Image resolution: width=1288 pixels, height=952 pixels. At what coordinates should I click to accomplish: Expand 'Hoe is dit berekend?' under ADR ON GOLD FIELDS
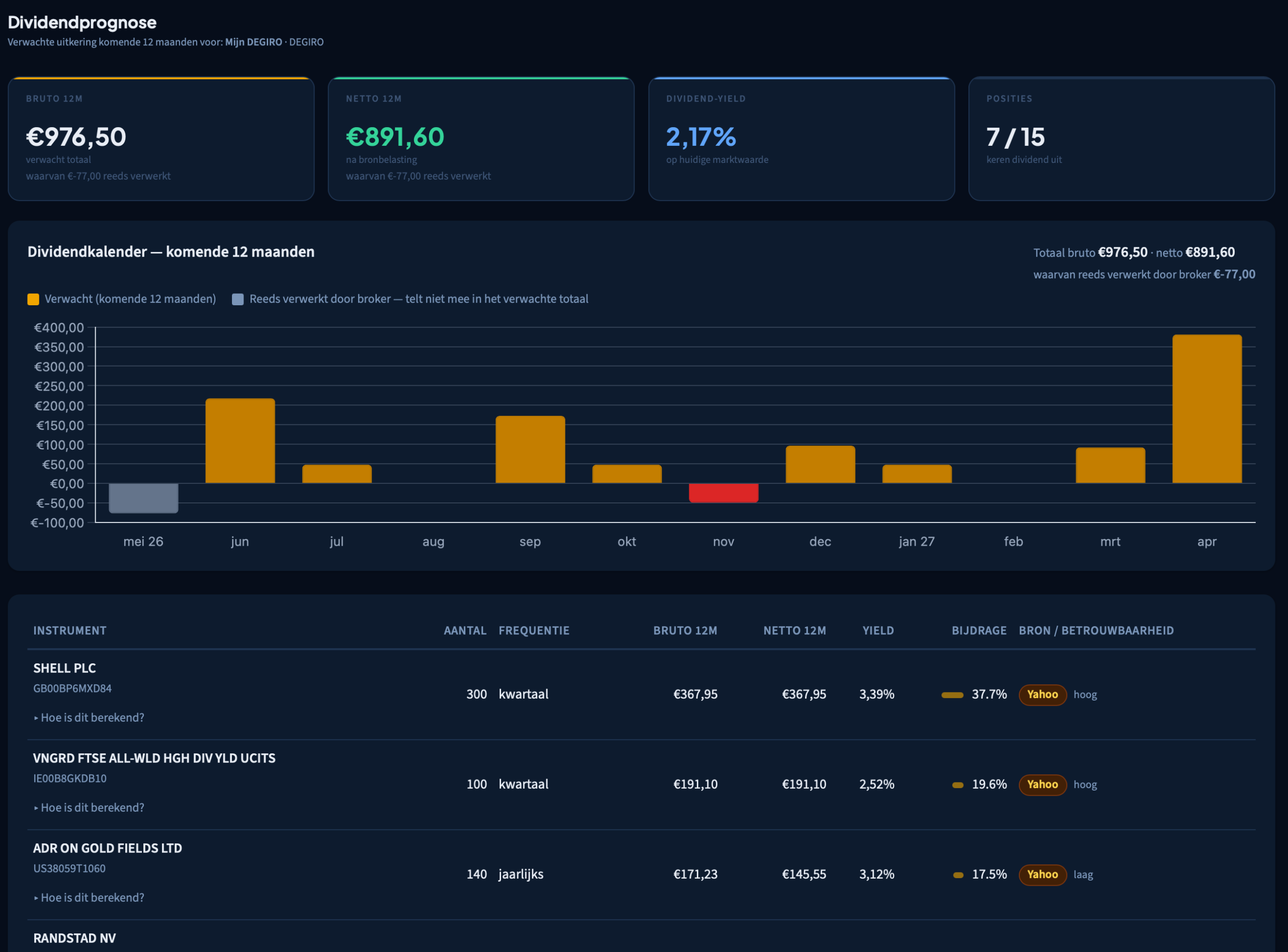89,897
